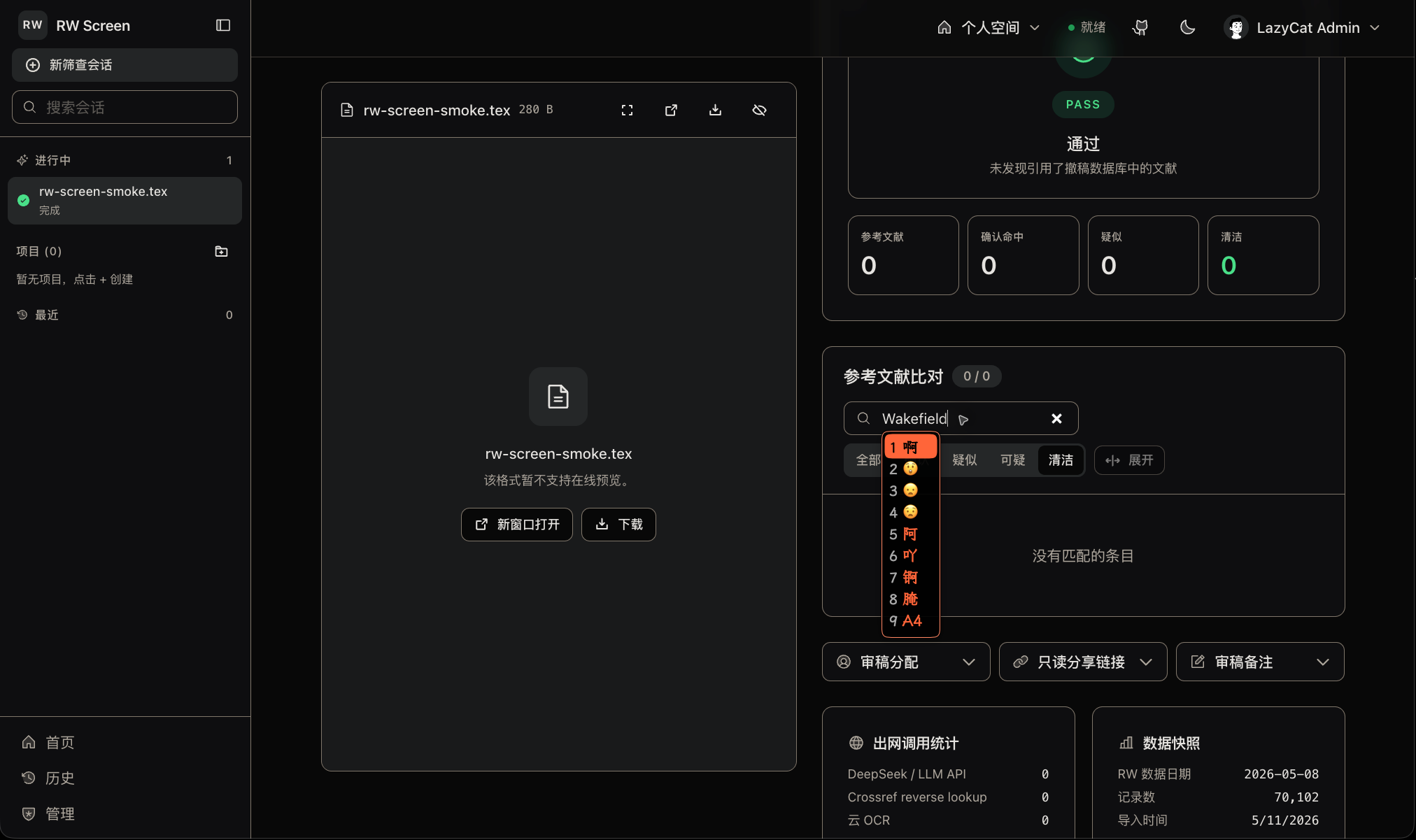This screenshot has height=840, width=1416.
Task: Click 记录数 value 70,102
Action: tap(1296, 797)
